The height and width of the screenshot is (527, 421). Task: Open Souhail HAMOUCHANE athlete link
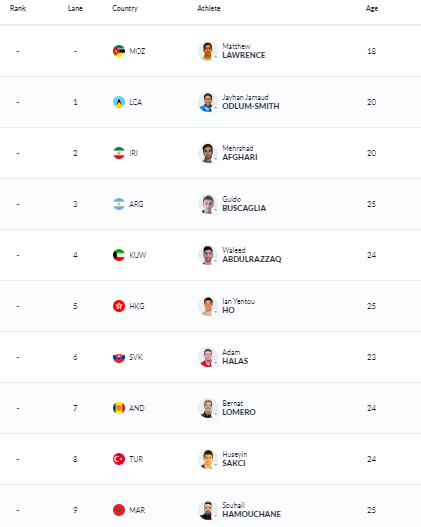(251, 510)
